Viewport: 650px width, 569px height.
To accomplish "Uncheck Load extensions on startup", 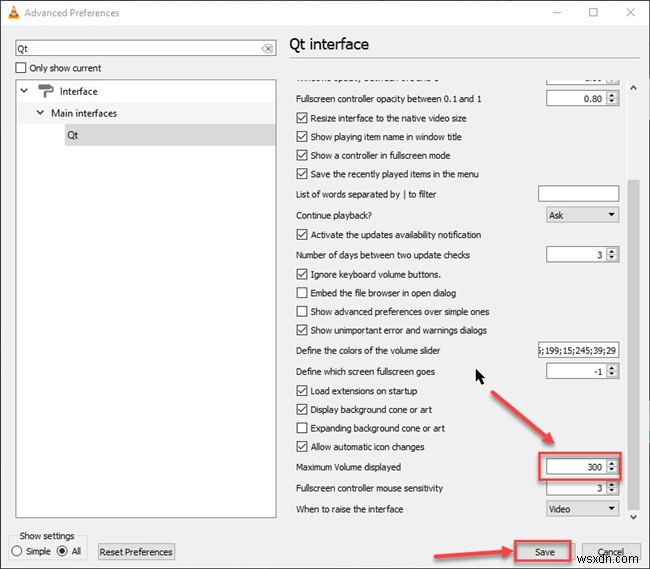I will (302, 391).
